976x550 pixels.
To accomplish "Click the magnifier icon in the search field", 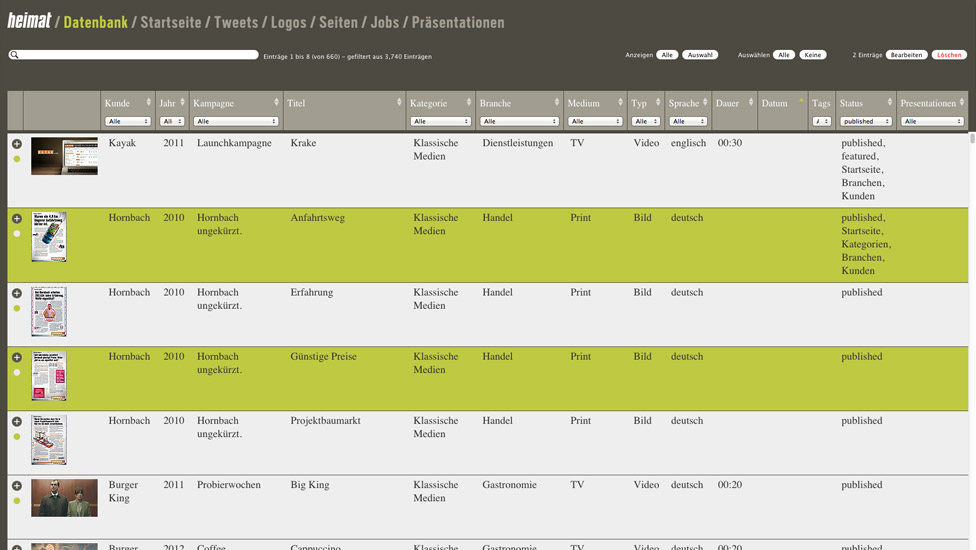I will tap(14, 55).
